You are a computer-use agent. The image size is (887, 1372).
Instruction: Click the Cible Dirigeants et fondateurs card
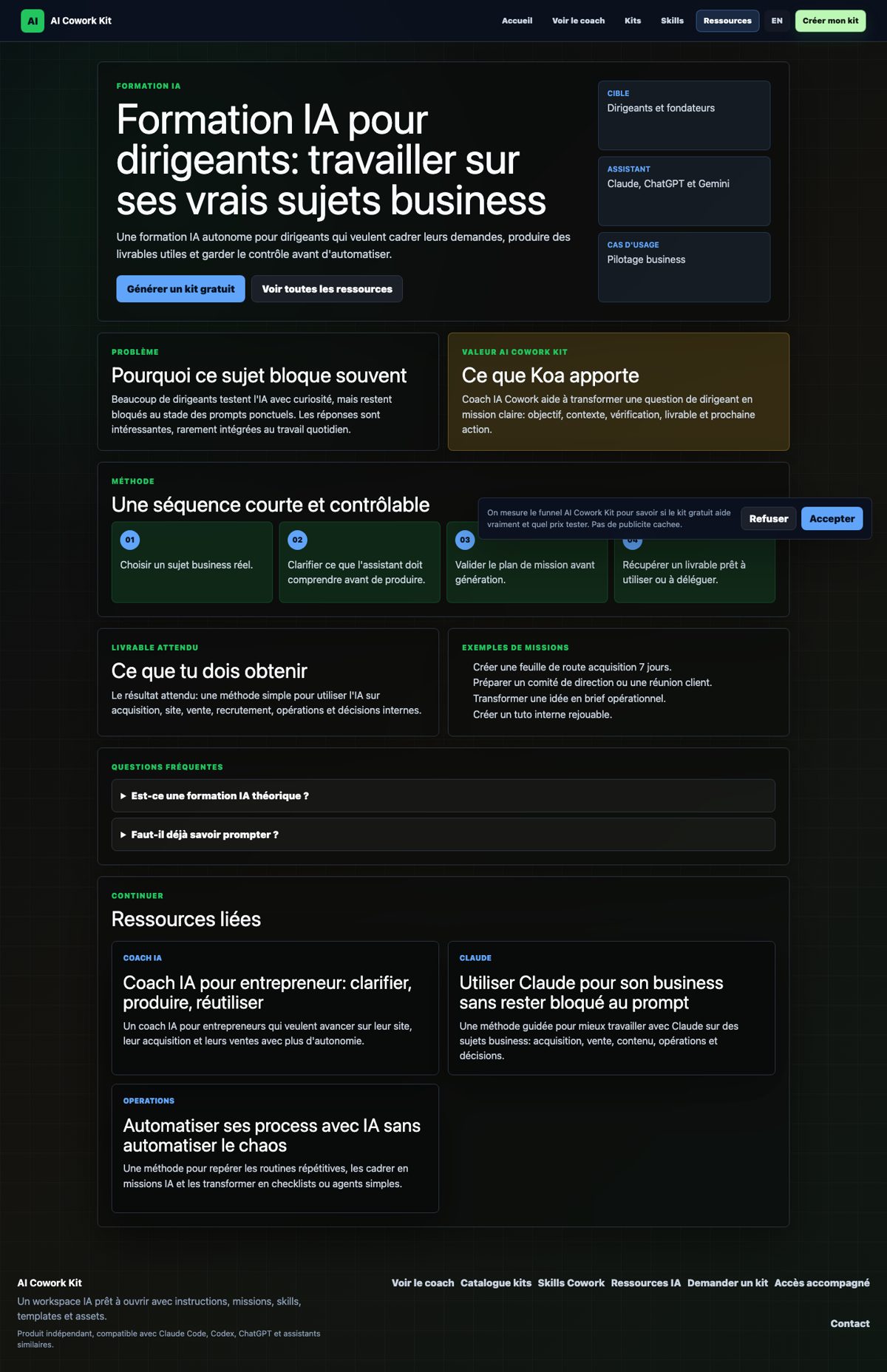tap(684, 115)
